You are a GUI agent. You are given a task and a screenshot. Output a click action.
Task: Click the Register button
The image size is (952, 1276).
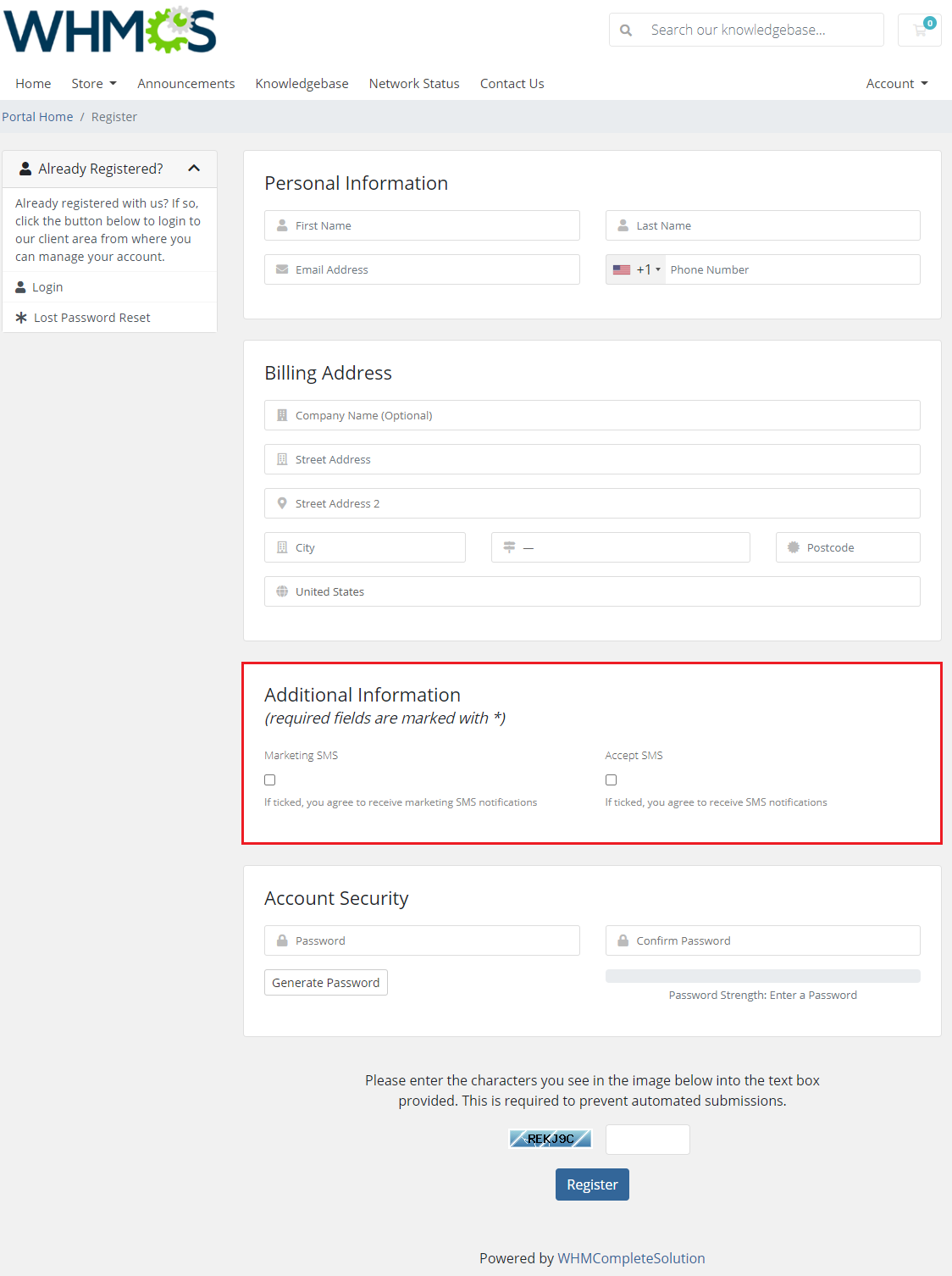pyautogui.click(x=592, y=1184)
